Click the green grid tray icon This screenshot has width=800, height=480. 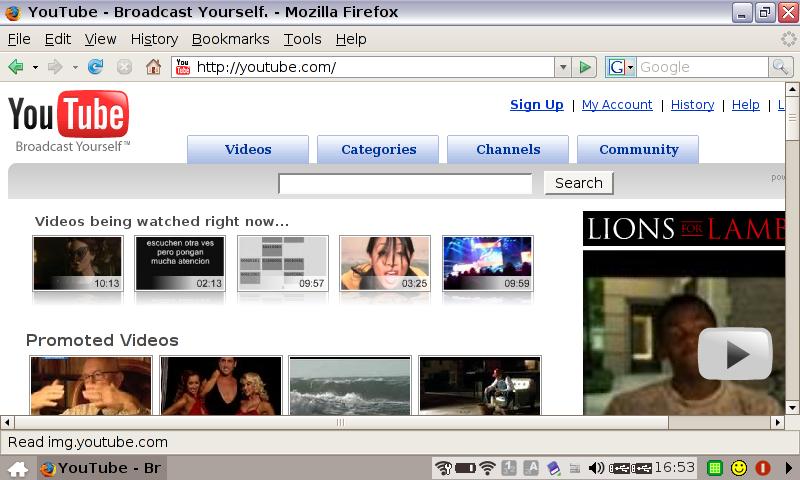(715, 468)
